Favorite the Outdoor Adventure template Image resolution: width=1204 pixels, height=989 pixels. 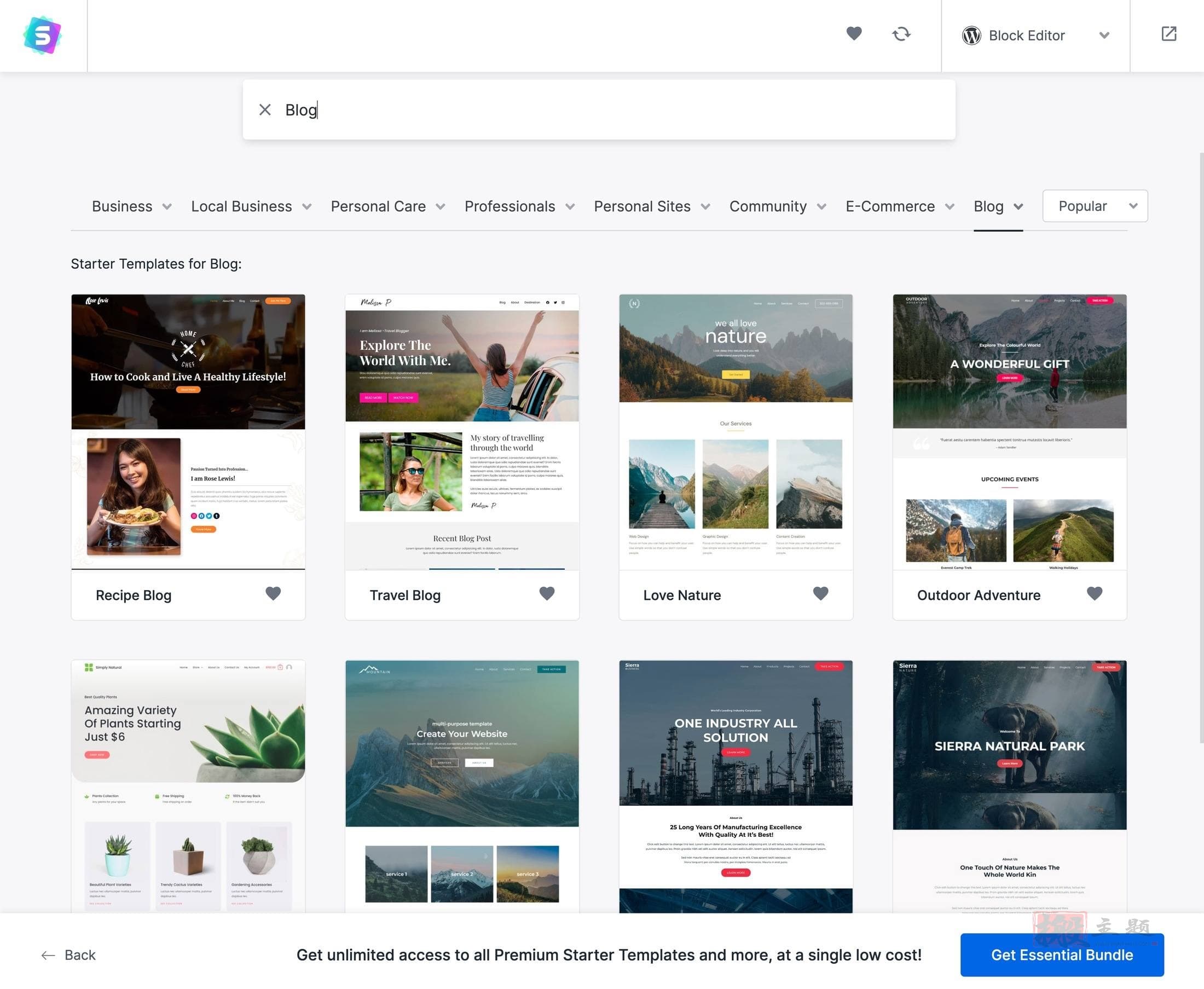pos(1094,593)
